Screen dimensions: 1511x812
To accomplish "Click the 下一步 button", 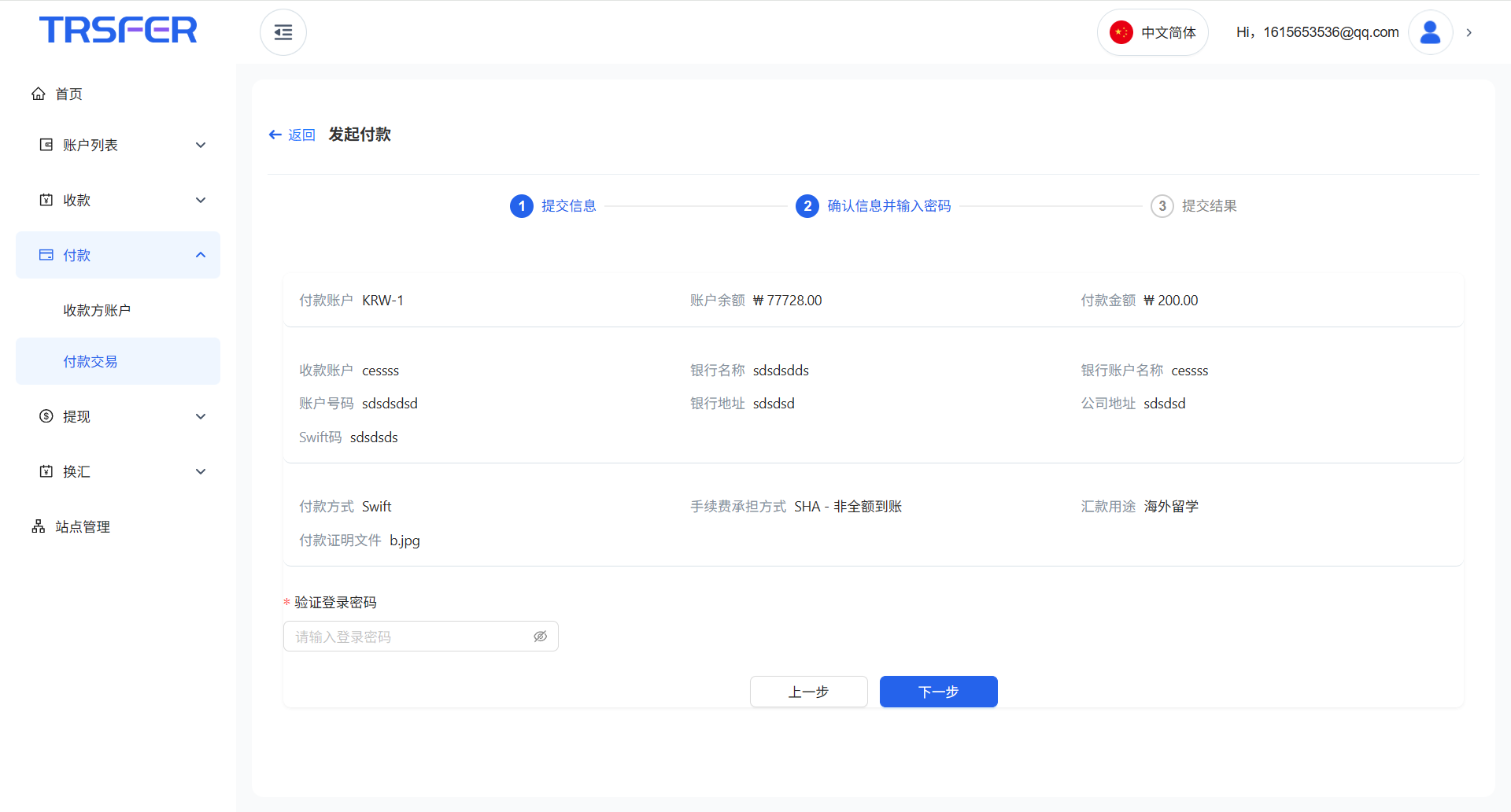I will [x=938, y=692].
